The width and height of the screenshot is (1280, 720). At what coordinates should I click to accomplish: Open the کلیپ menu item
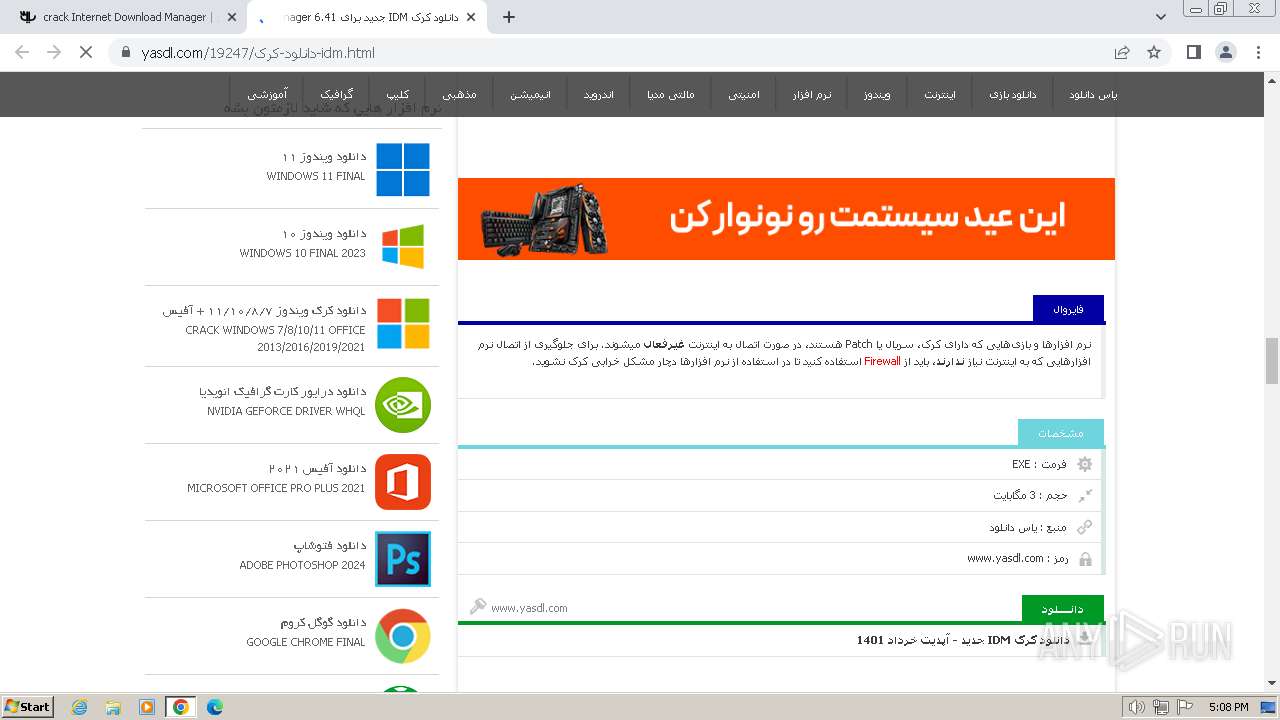(397, 95)
